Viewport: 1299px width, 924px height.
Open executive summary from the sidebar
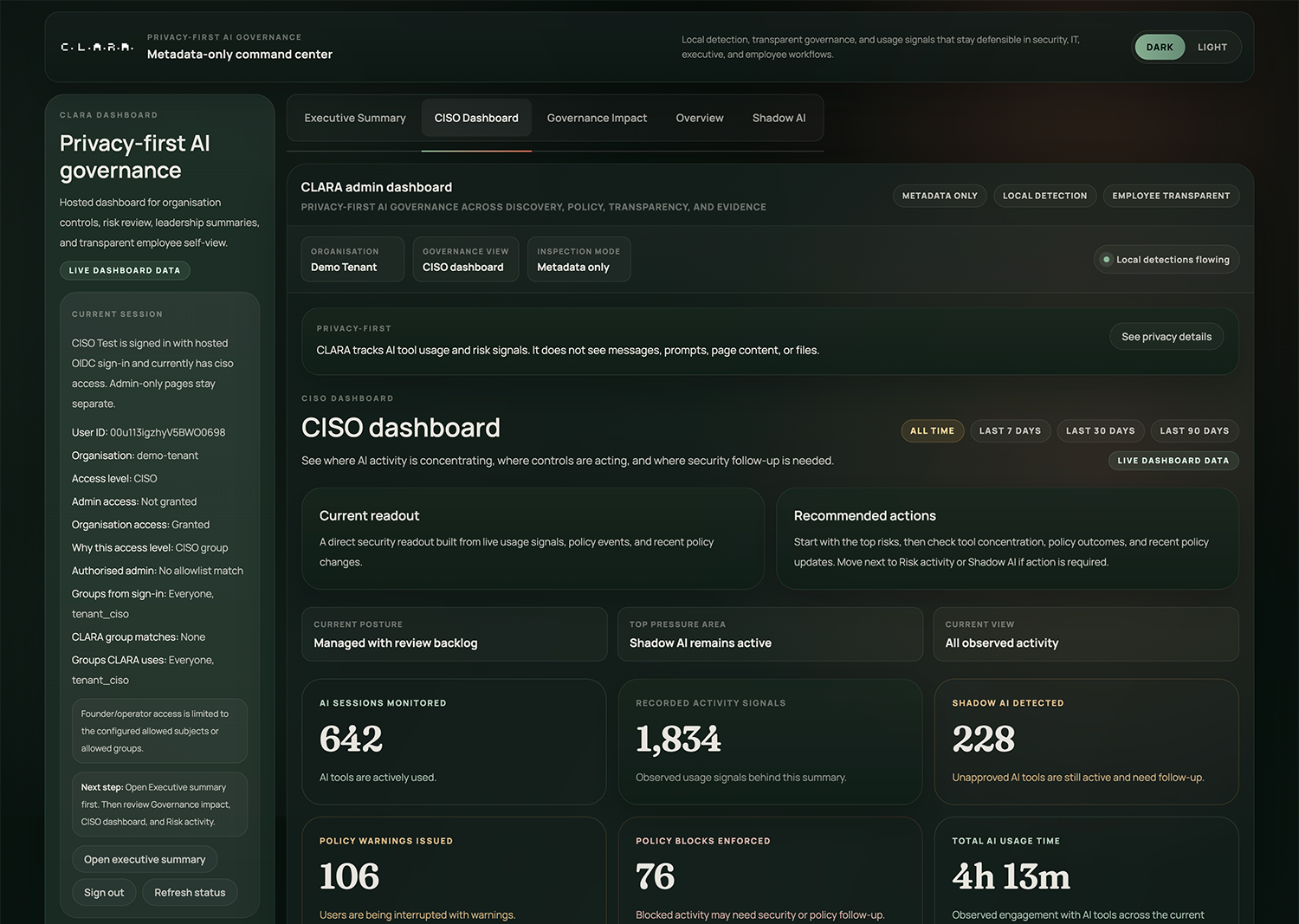[145, 858]
